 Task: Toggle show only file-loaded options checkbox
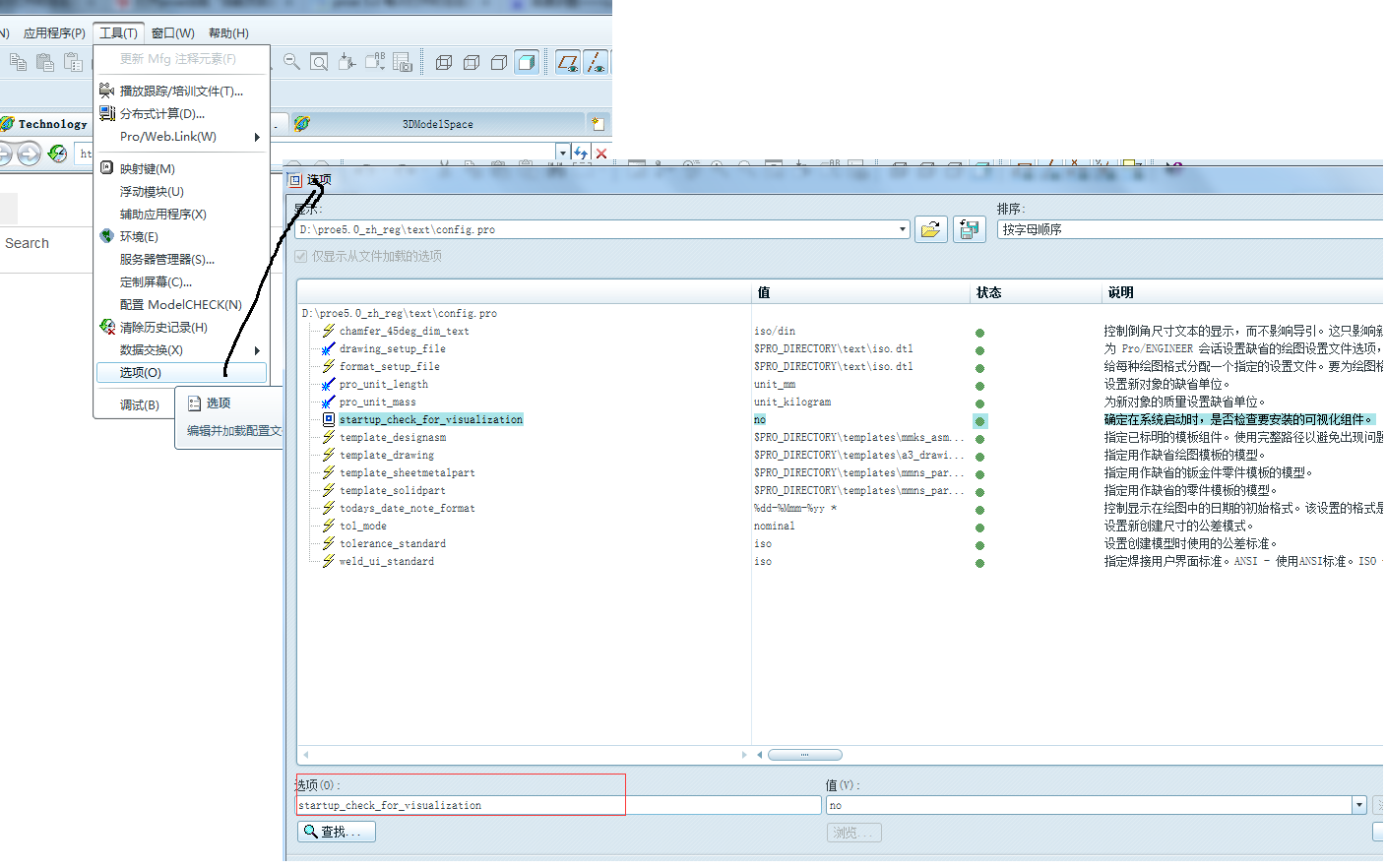pos(301,256)
